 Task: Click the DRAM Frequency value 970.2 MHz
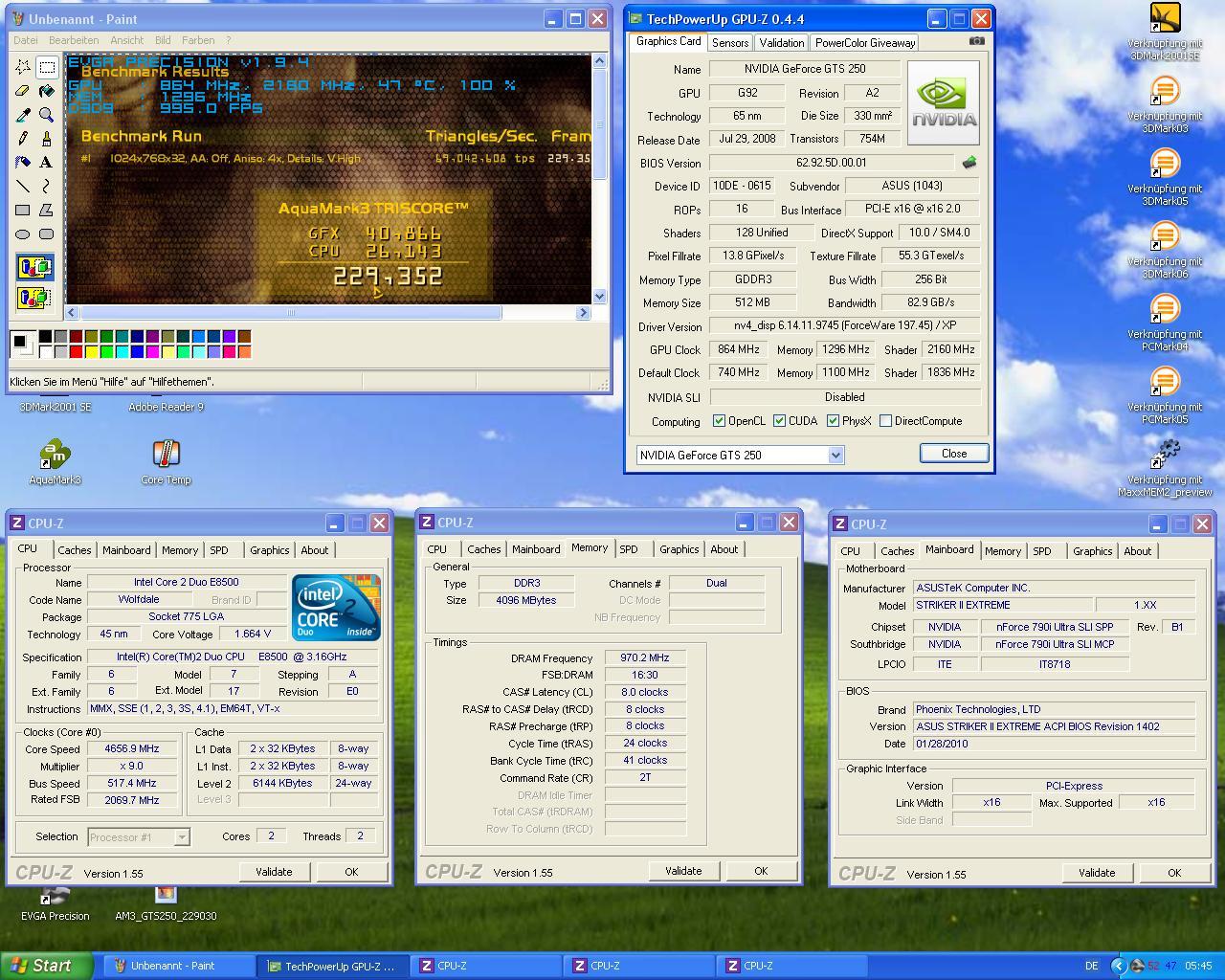645,658
